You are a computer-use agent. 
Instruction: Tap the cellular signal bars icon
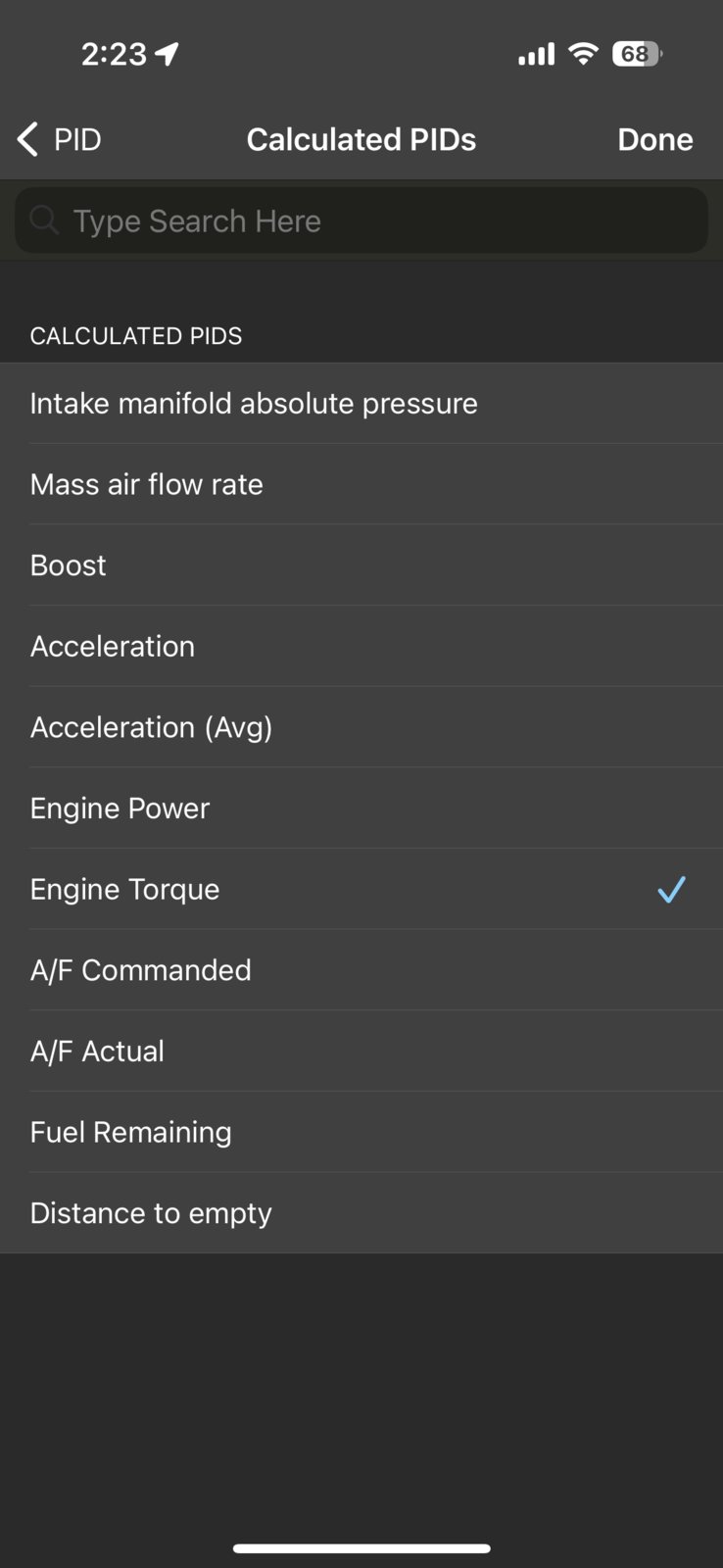536,54
